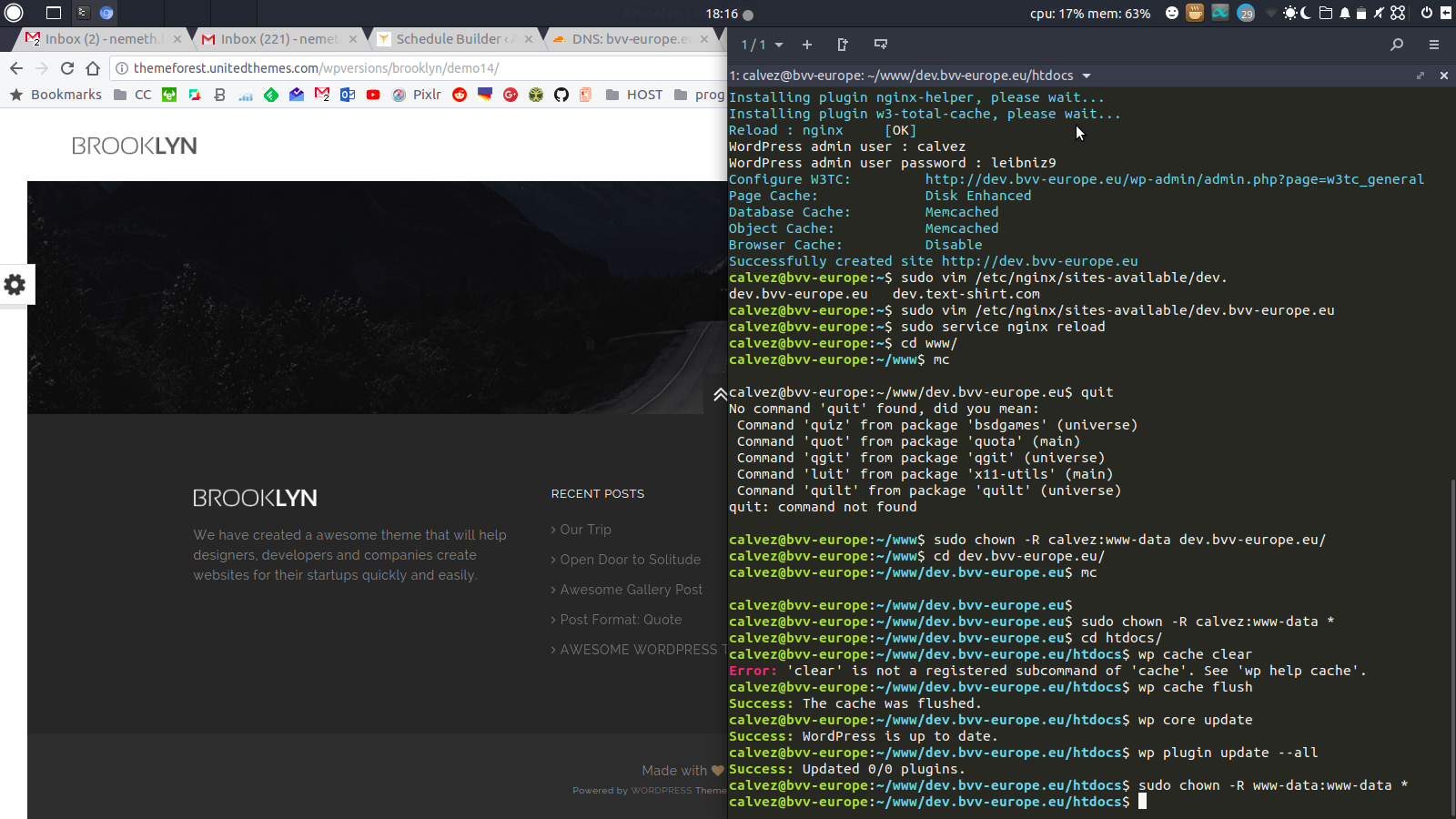Open the Budgie menu circle icon

[14, 13]
